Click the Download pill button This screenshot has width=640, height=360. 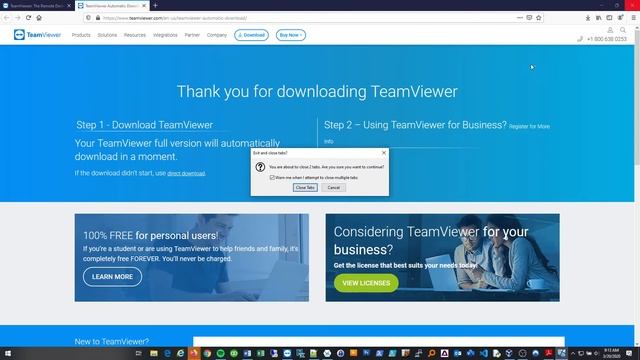[251, 35]
